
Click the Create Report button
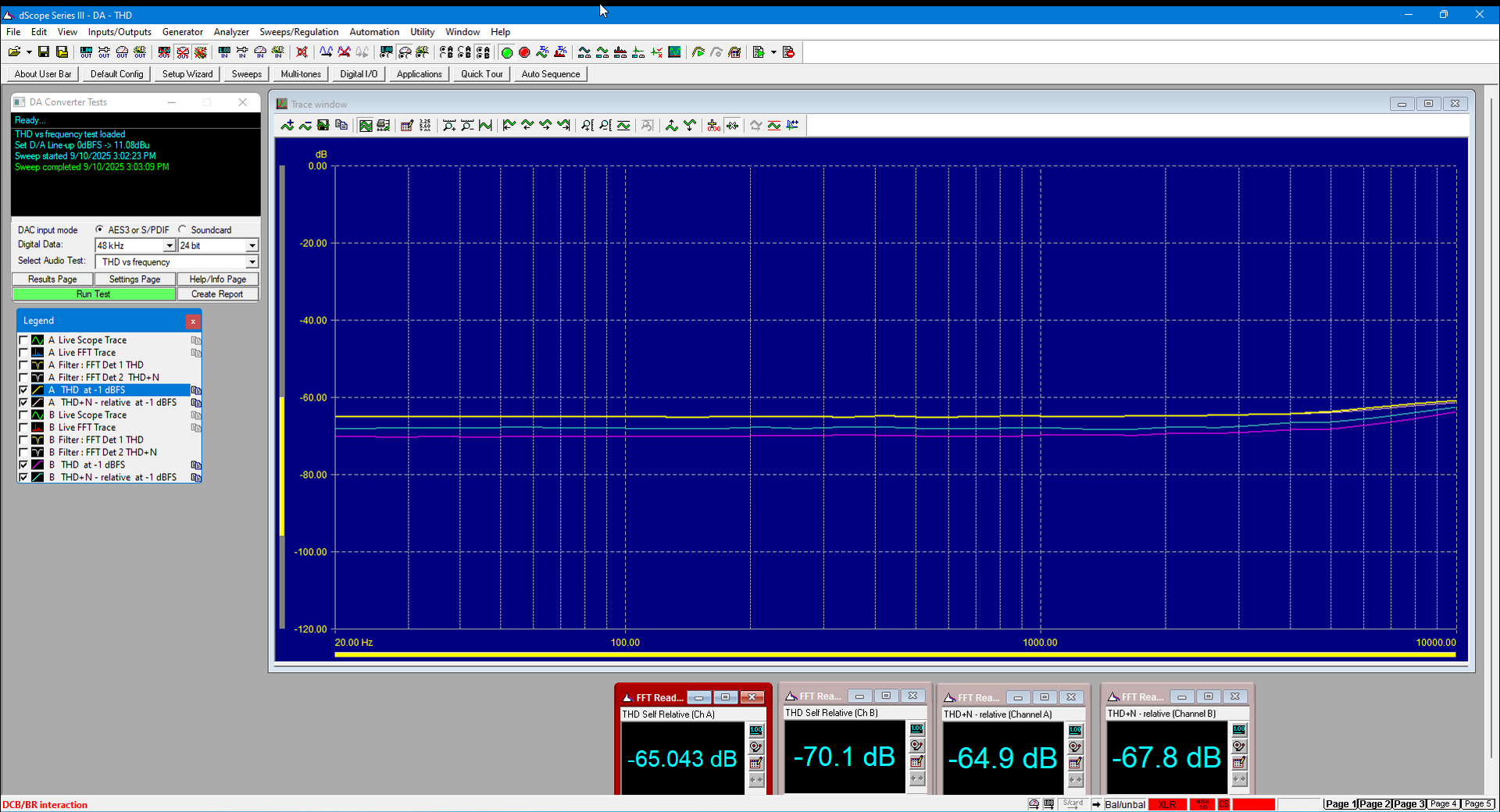[x=217, y=294]
